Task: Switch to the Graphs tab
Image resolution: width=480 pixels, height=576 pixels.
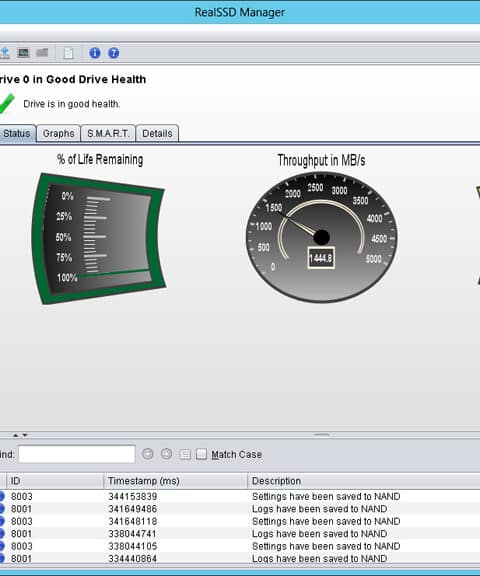Action: [x=59, y=133]
